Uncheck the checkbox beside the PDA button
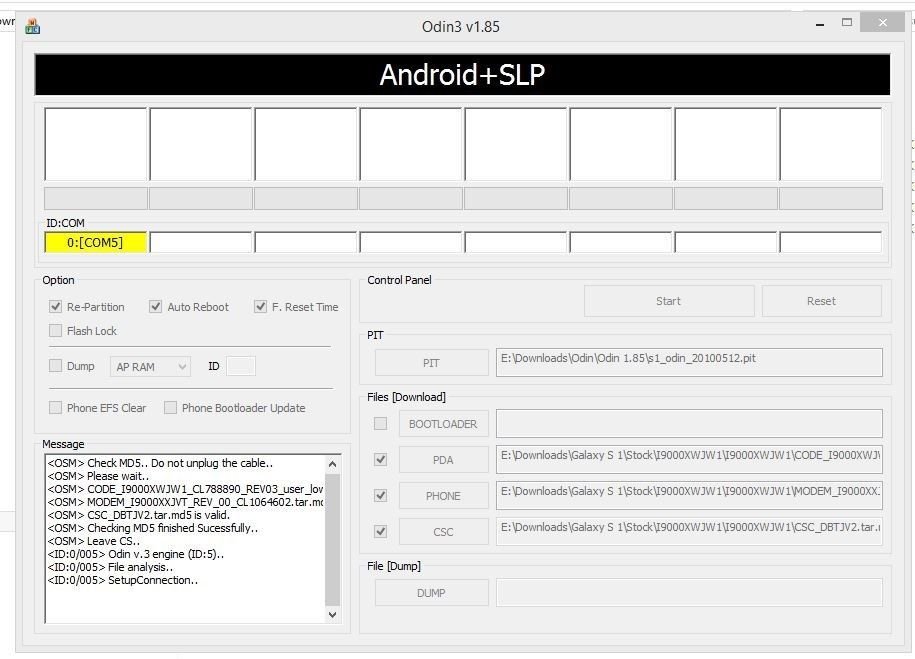 point(380,460)
